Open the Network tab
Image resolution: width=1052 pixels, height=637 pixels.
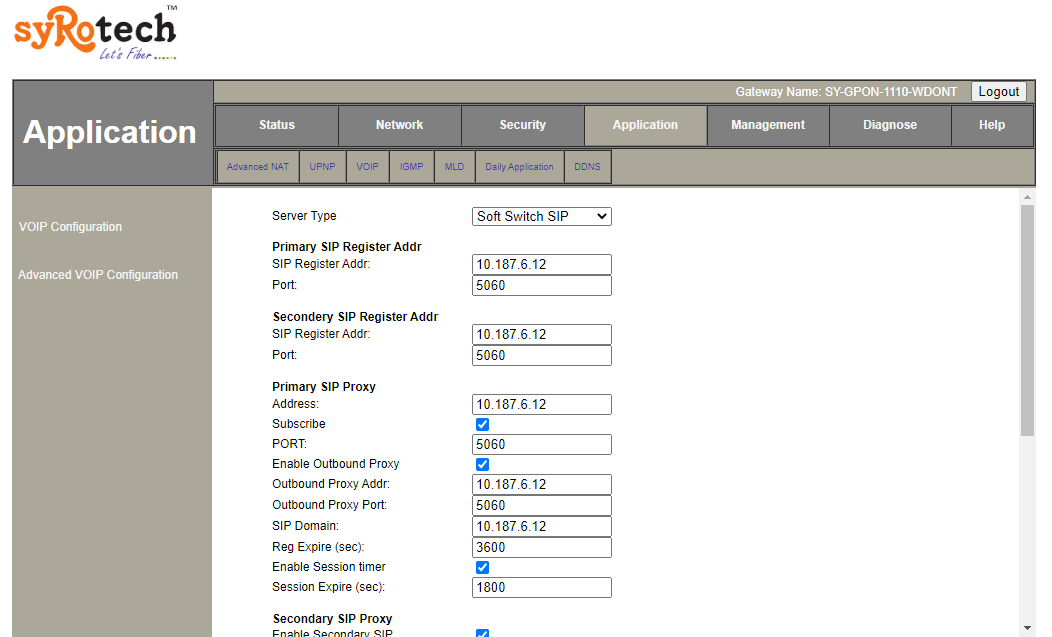tap(399, 125)
